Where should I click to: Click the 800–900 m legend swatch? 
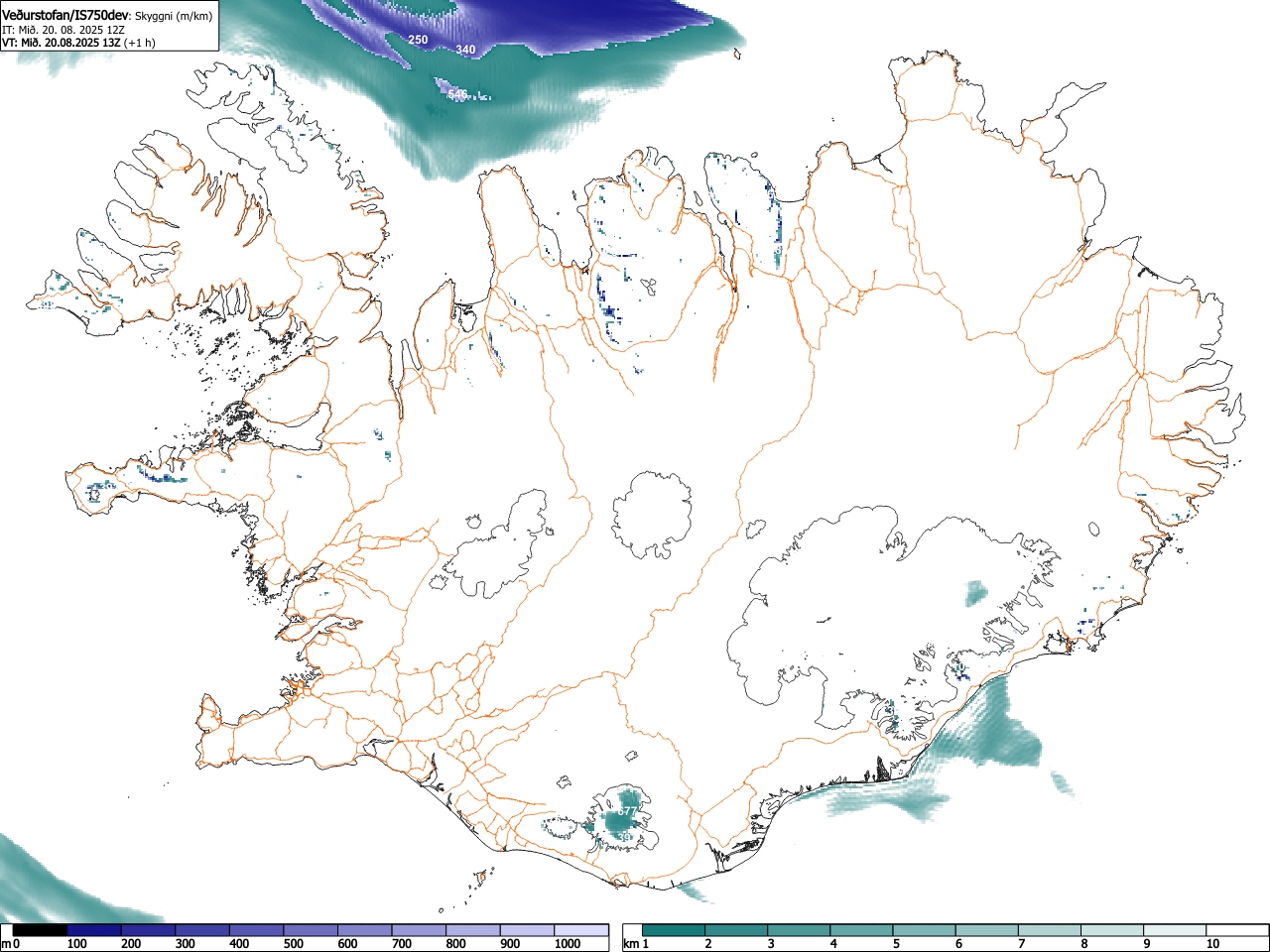click(473, 930)
